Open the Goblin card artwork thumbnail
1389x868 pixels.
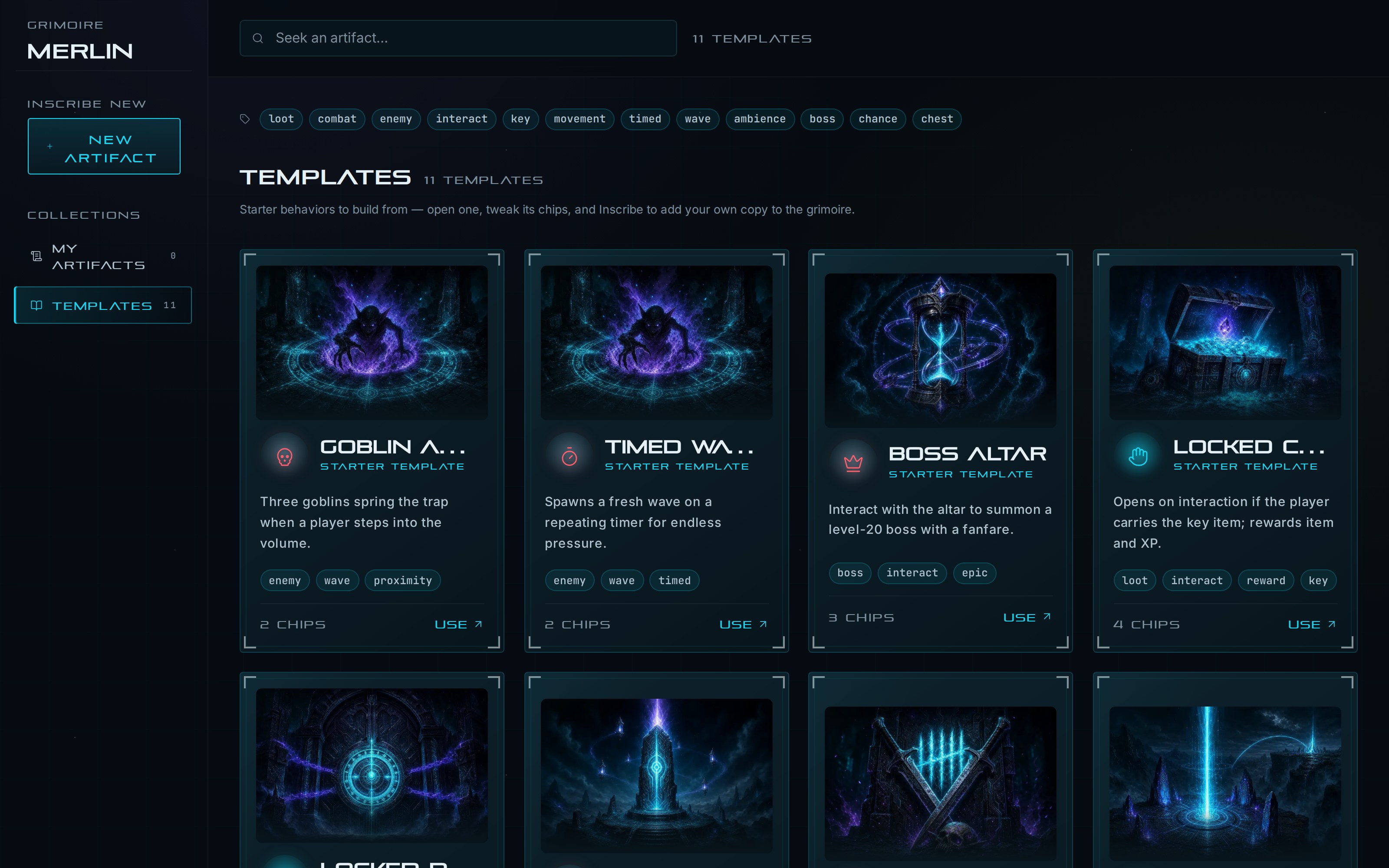coord(372,343)
